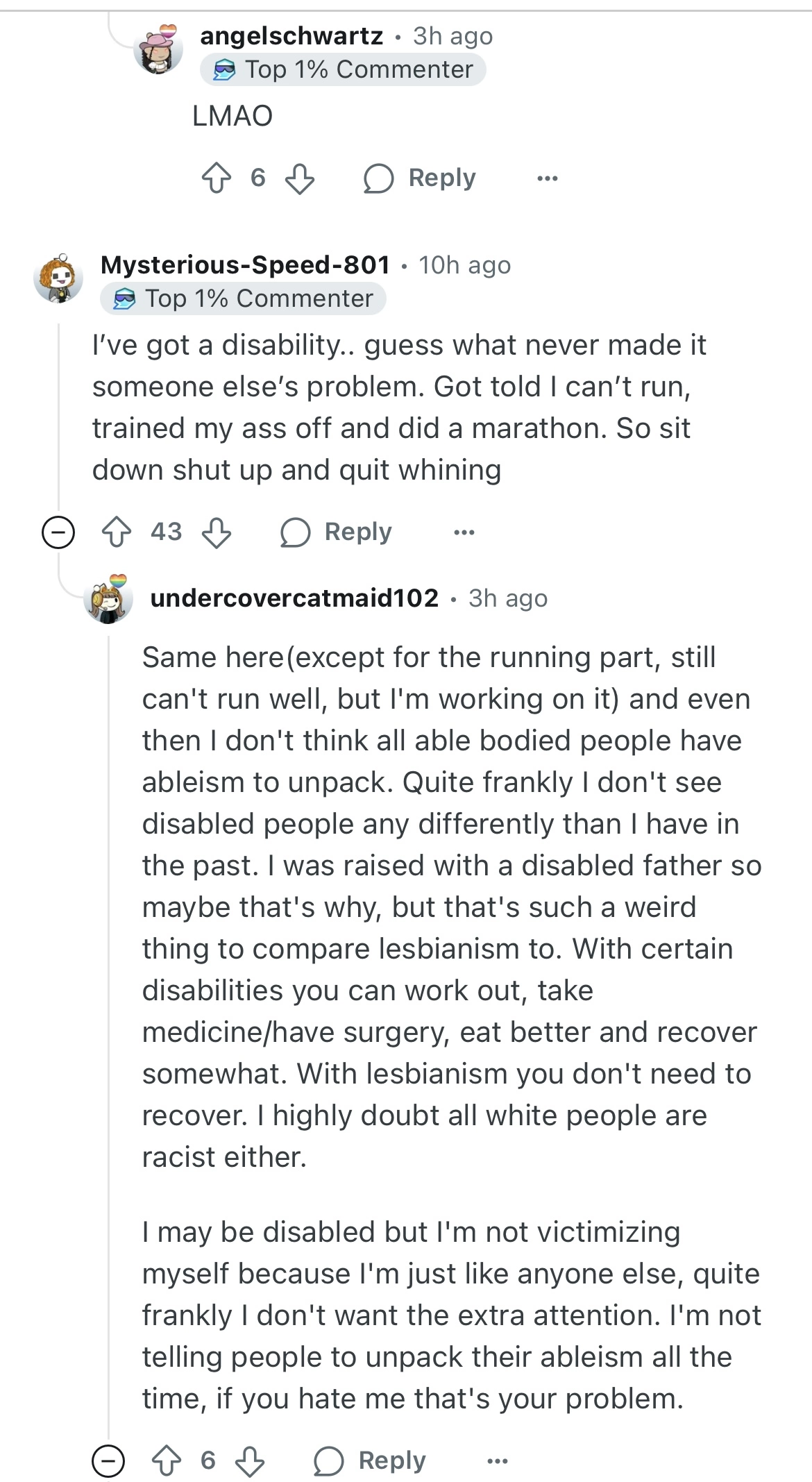Collapse Mysterious-Speed-801's comment thread
This screenshot has width=812, height=1482.
[x=58, y=533]
